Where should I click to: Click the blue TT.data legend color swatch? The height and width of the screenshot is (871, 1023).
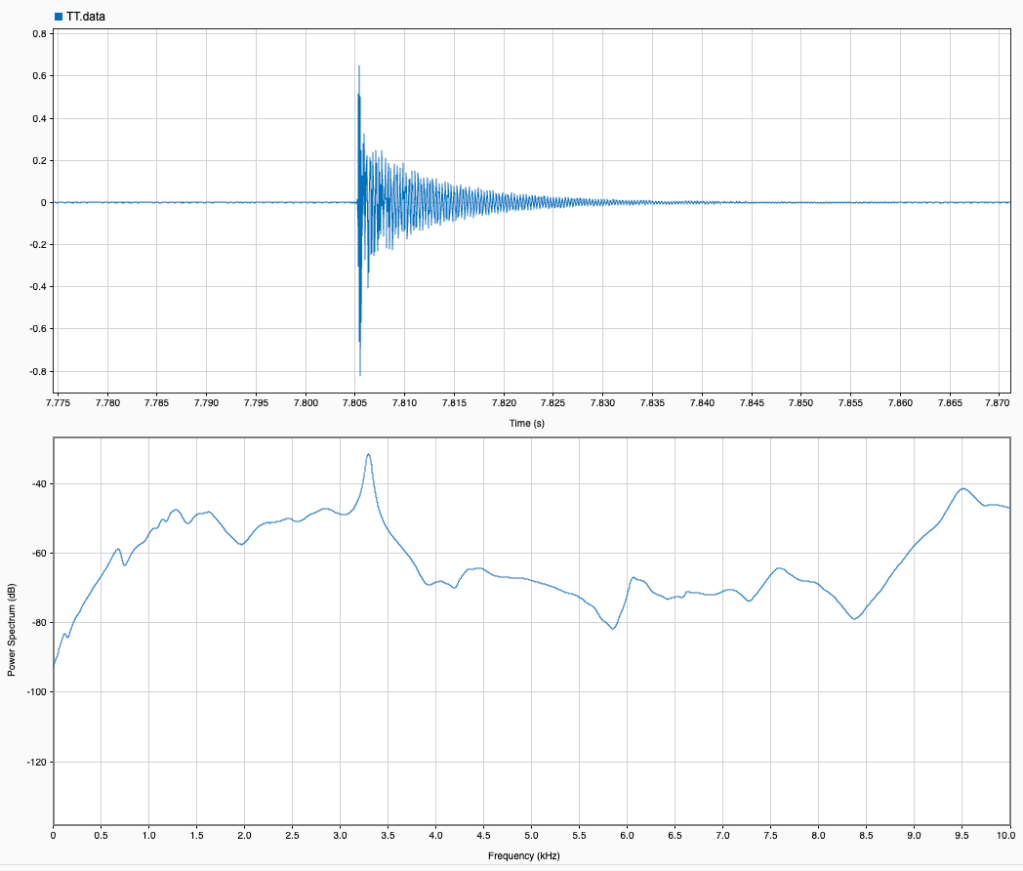(58, 16)
